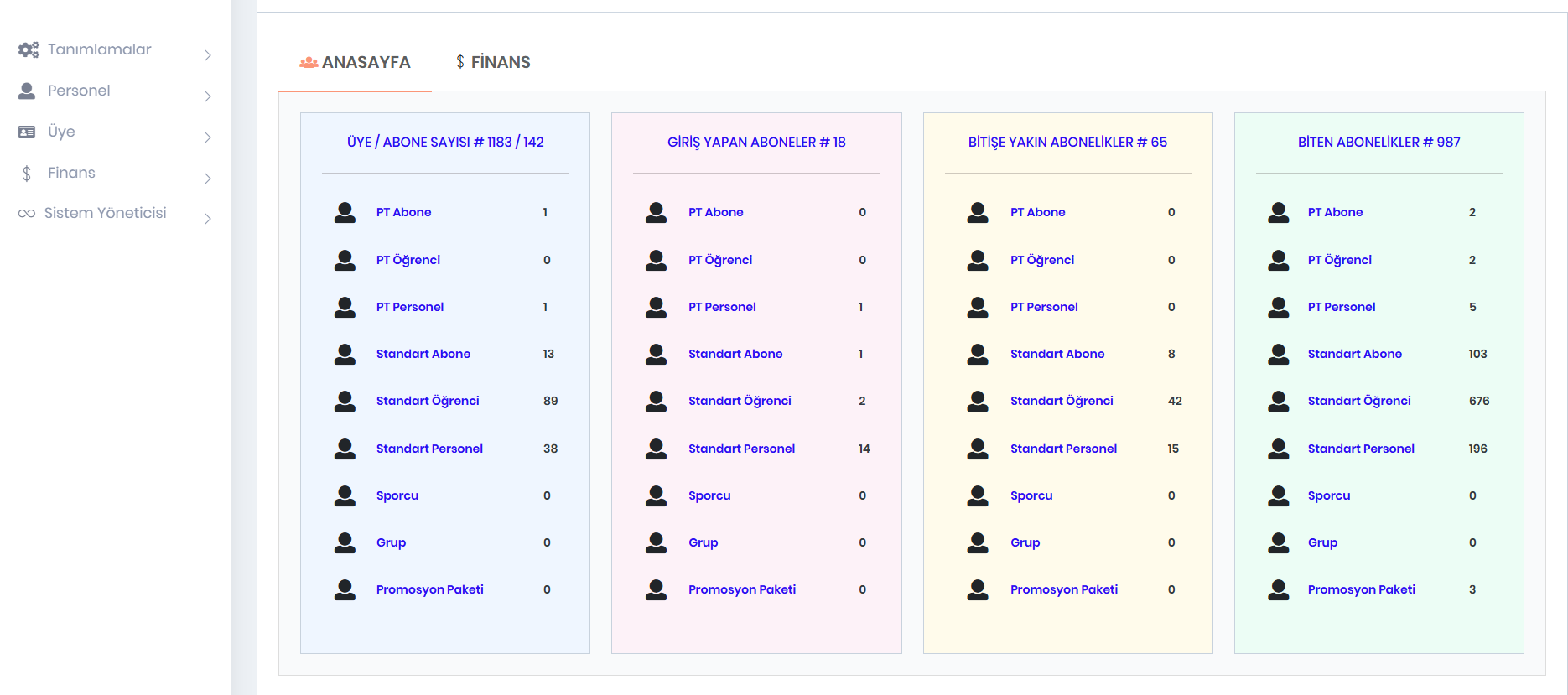Open the Finans sidebar menu item
Screen dimensions: 1568x695
[71, 173]
